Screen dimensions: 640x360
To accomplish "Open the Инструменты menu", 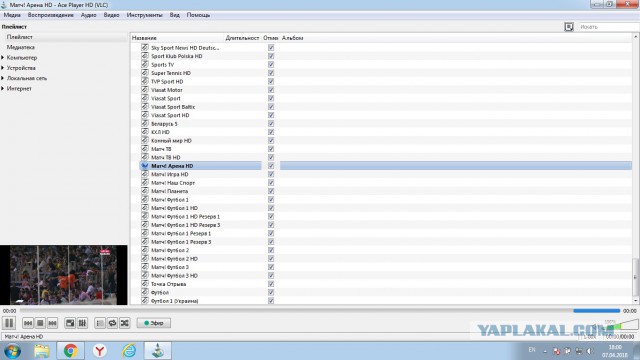I will 144,15.
